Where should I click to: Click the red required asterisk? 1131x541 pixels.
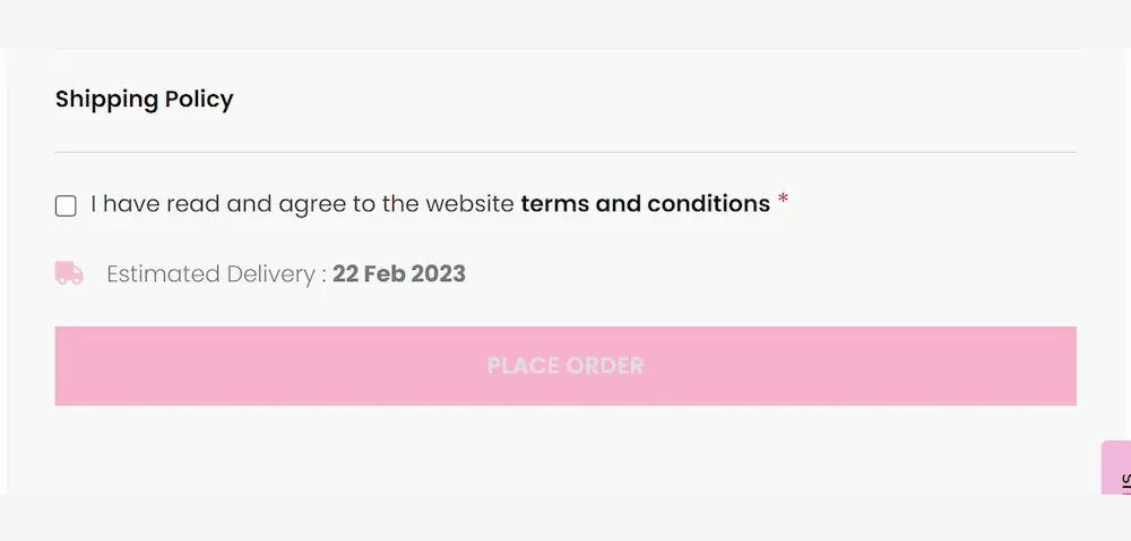tap(783, 200)
